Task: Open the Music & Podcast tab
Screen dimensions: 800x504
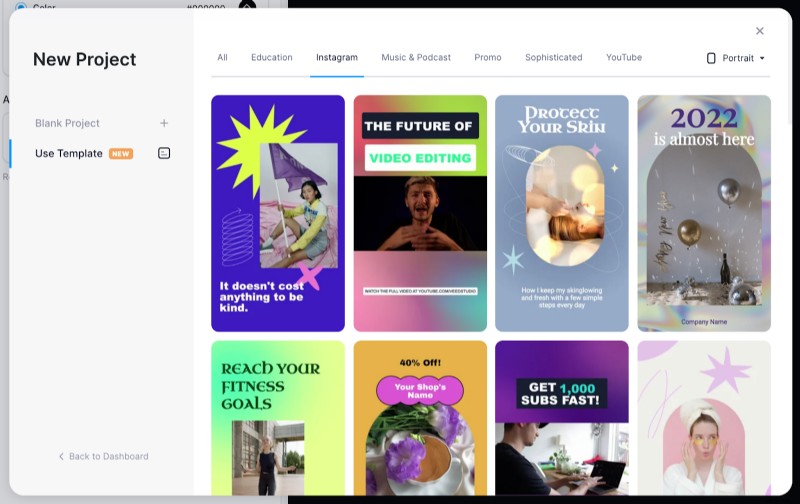Action: click(416, 57)
